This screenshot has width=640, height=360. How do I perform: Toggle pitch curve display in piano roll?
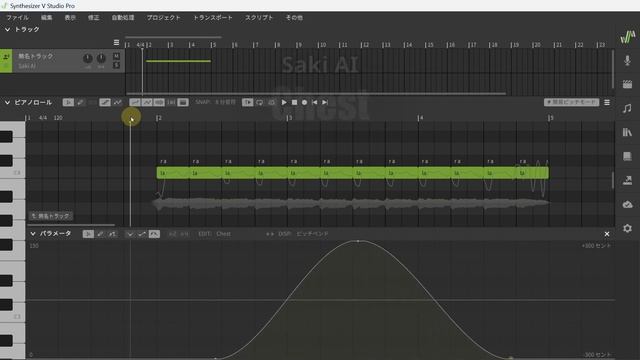pyautogui.click(x=135, y=102)
